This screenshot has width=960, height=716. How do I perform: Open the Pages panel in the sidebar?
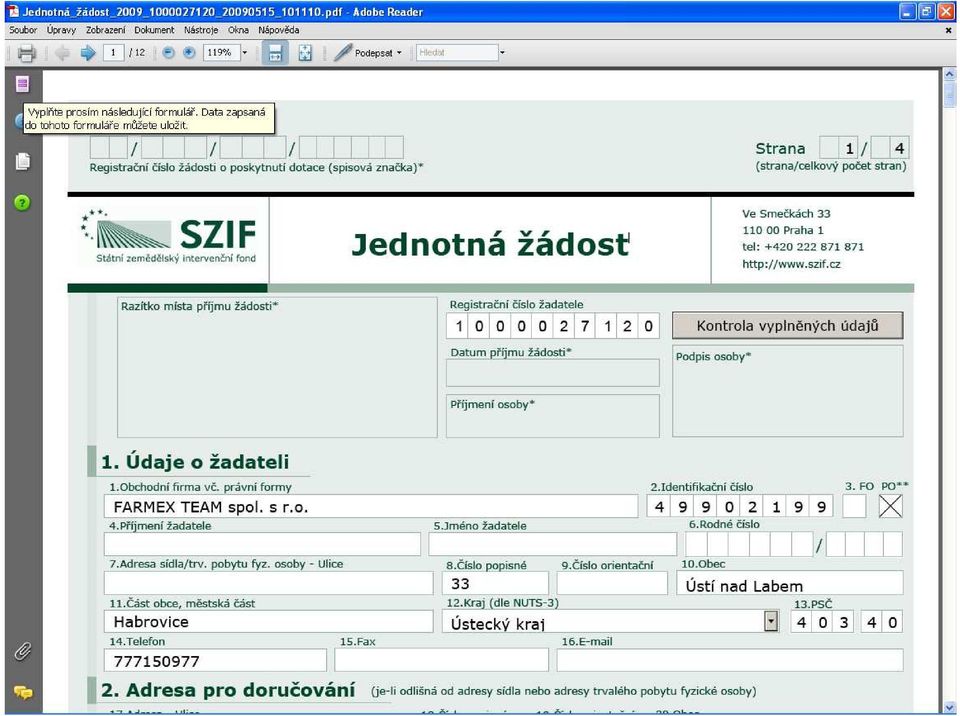pyautogui.click(x=23, y=161)
